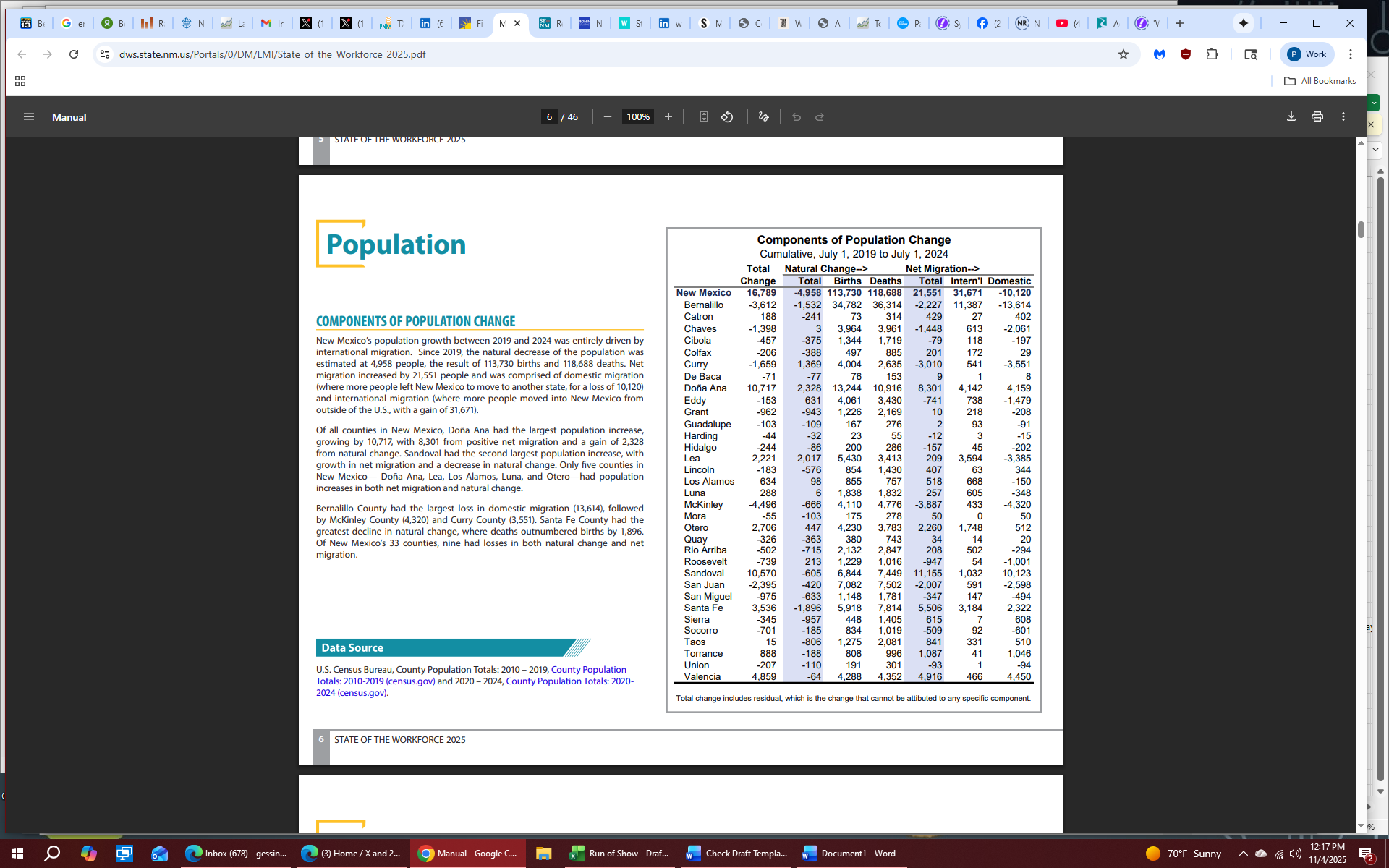Screen dimensions: 1389x868
Task: Open PDF viewer more actions menu
Action: [x=1343, y=116]
